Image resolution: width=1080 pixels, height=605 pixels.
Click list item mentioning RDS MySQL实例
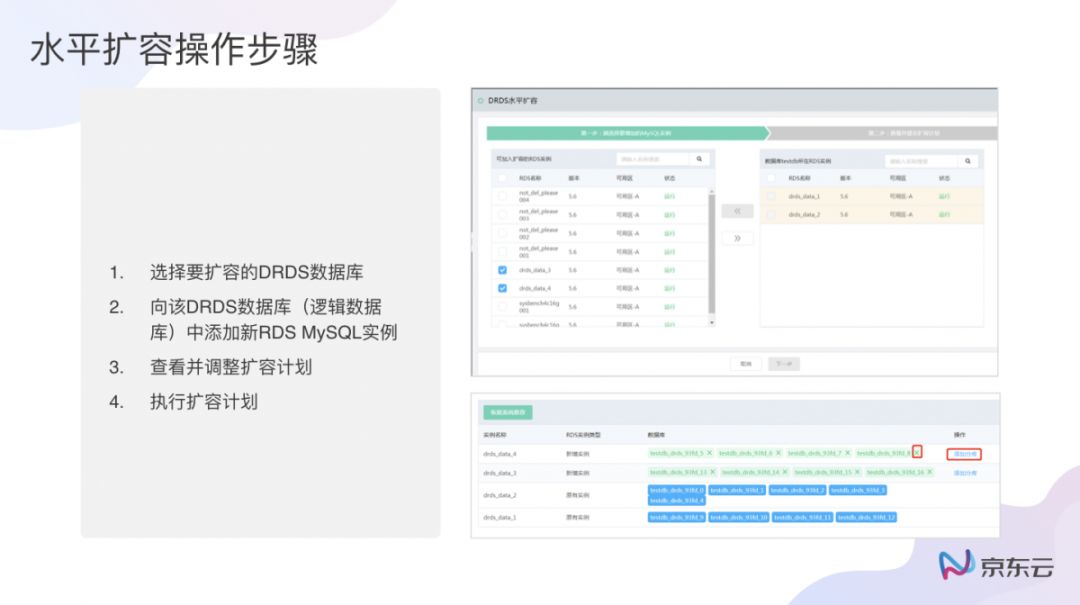point(273,320)
